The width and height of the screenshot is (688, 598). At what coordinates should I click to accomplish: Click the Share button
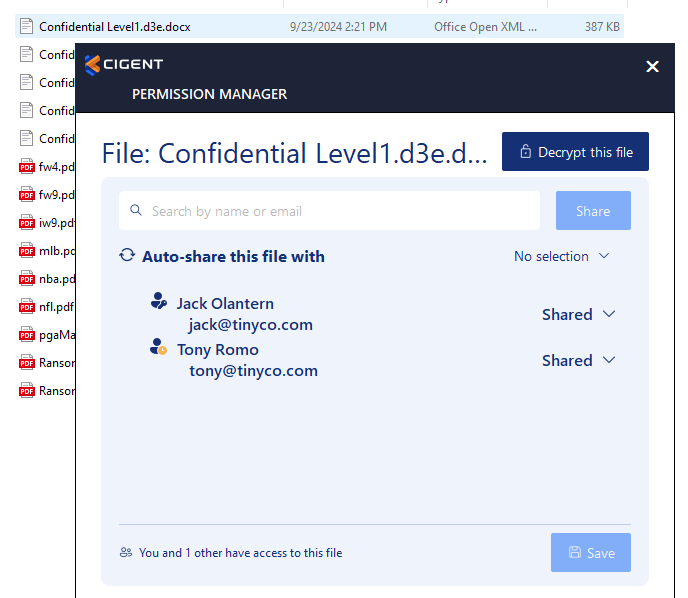tap(593, 211)
